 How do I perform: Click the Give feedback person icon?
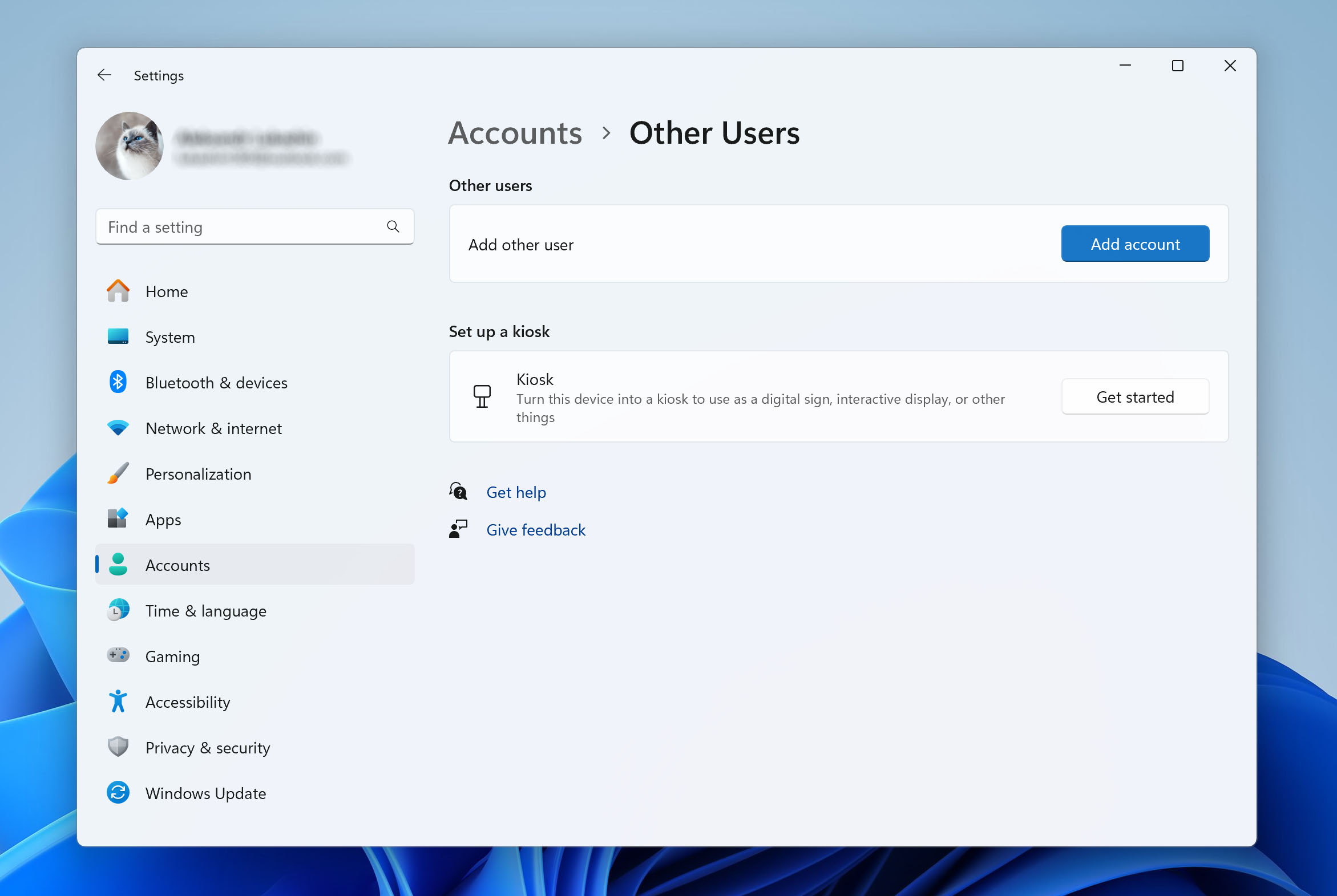coord(458,529)
